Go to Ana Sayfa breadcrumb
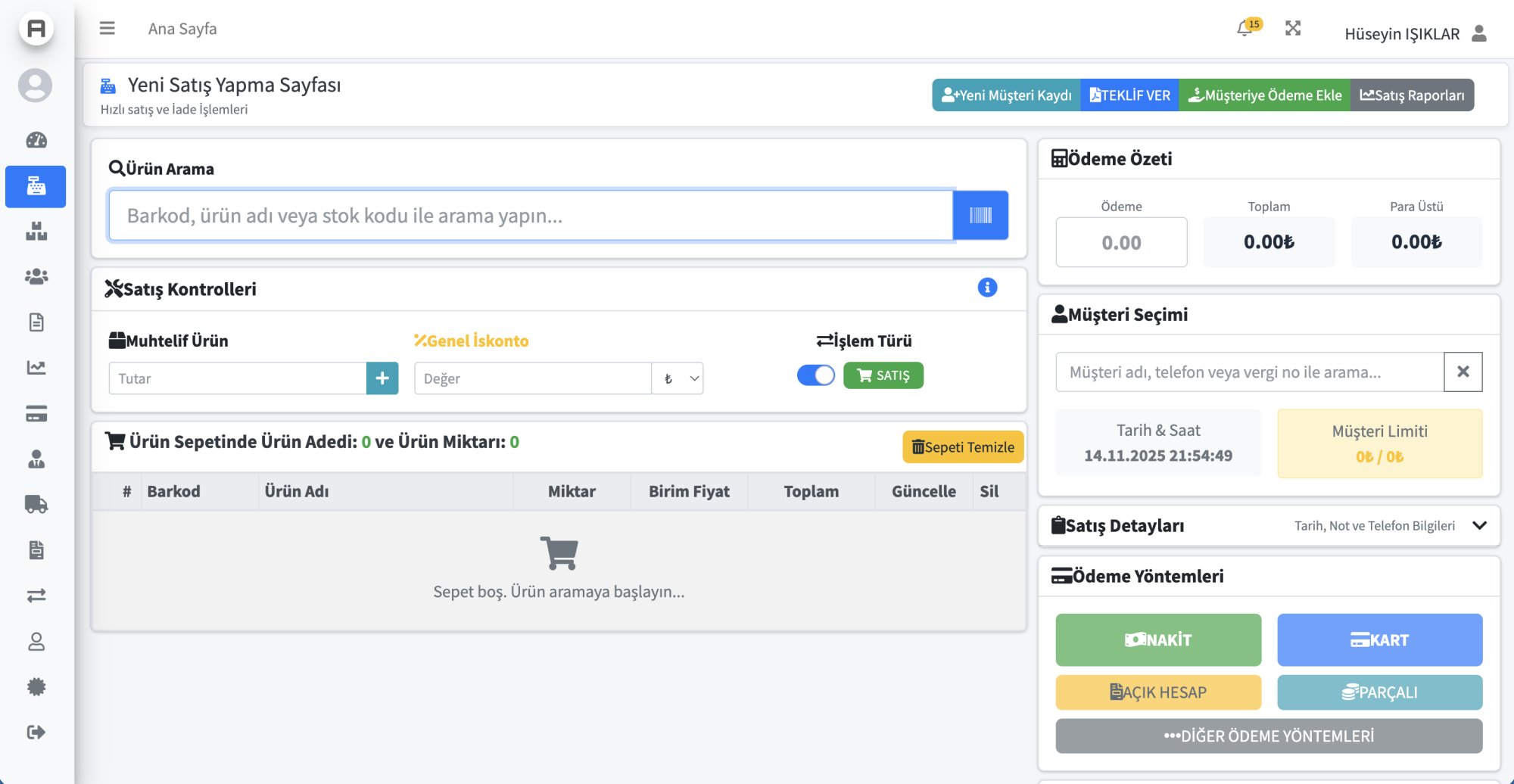The width and height of the screenshot is (1514, 784). (182, 29)
